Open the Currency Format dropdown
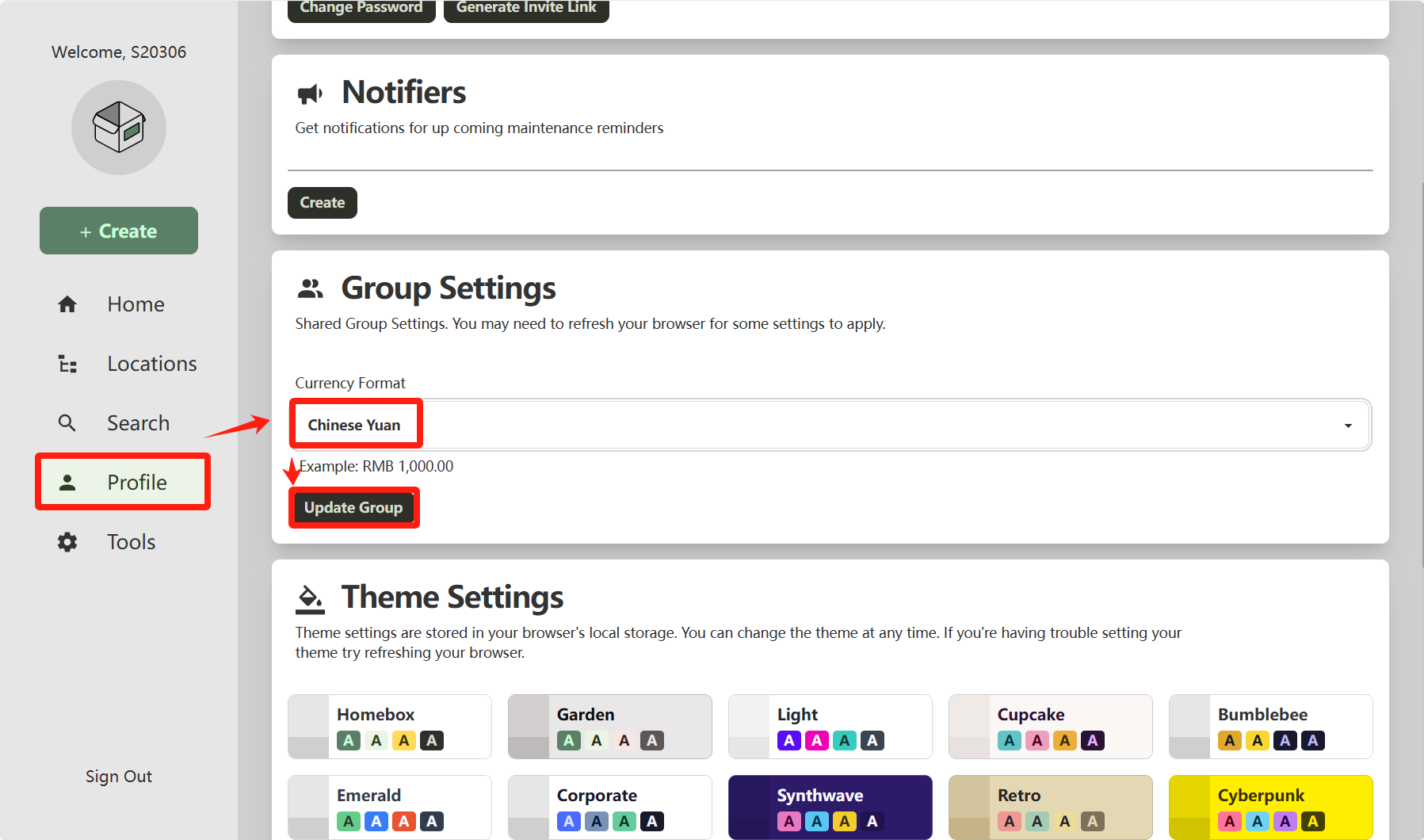This screenshot has width=1424, height=840. point(829,426)
